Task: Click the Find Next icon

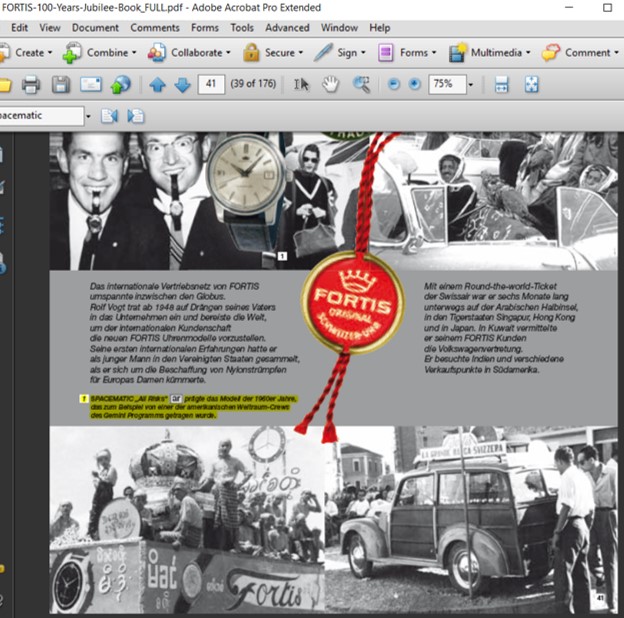Action: [x=136, y=116]
